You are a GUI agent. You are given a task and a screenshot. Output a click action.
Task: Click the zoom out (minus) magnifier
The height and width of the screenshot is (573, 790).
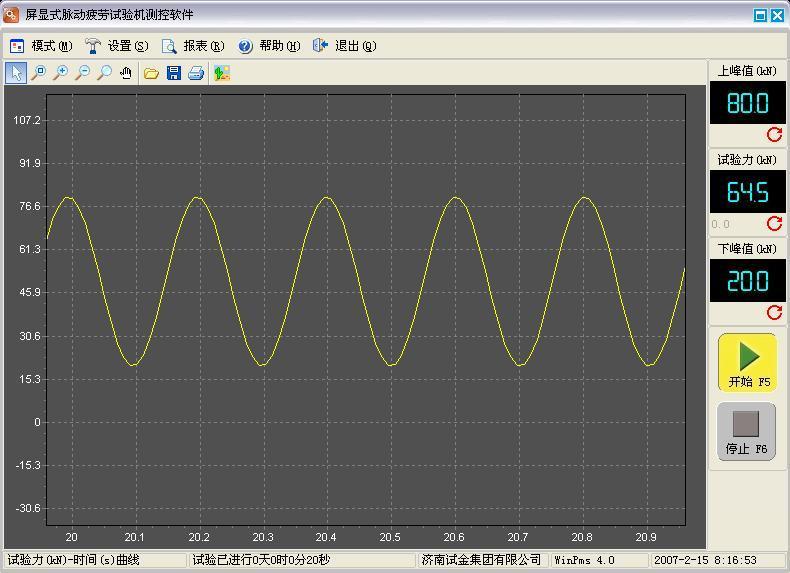click(82, 73)
